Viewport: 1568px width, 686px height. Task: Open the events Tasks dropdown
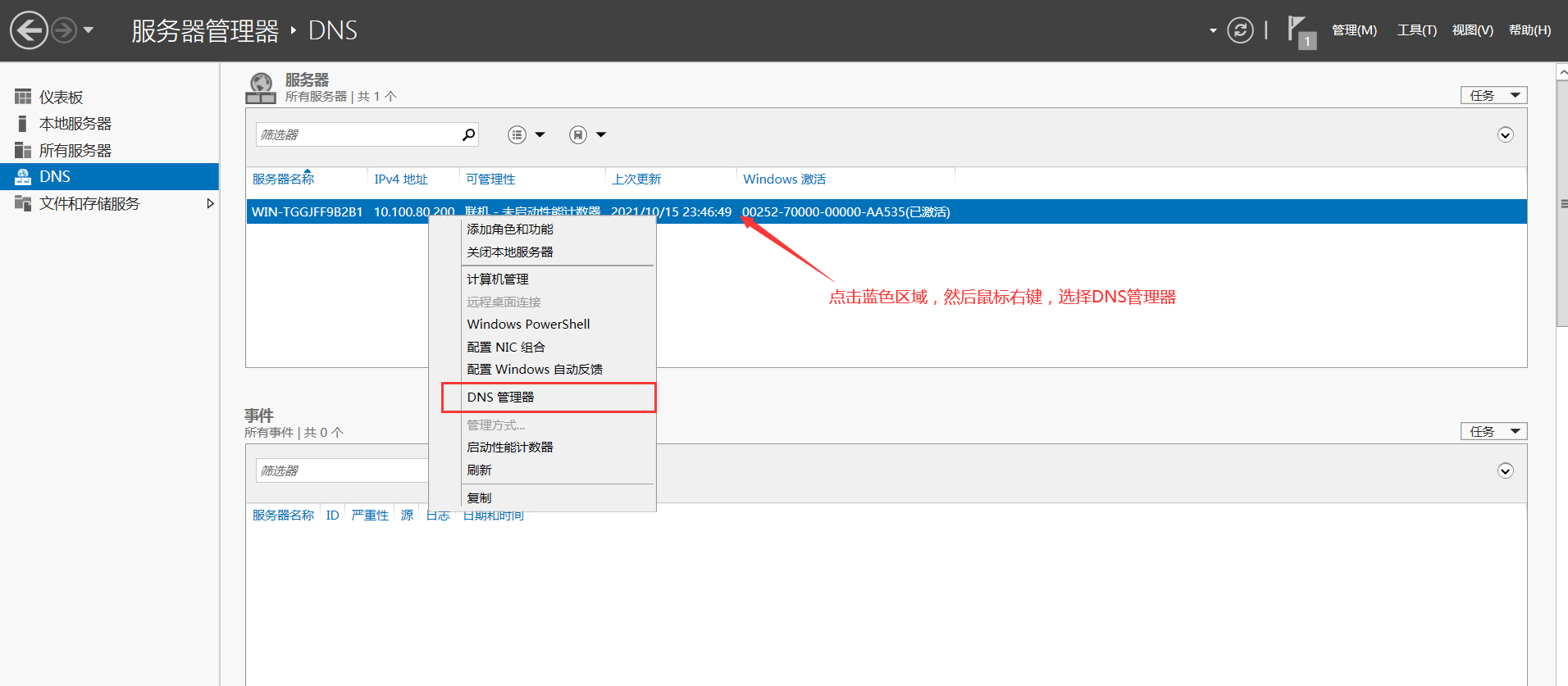1493,432
